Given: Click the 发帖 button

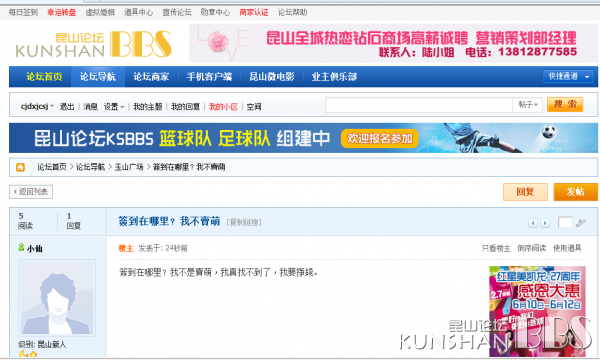Looking at the screenshot, I should coord(575,192).
